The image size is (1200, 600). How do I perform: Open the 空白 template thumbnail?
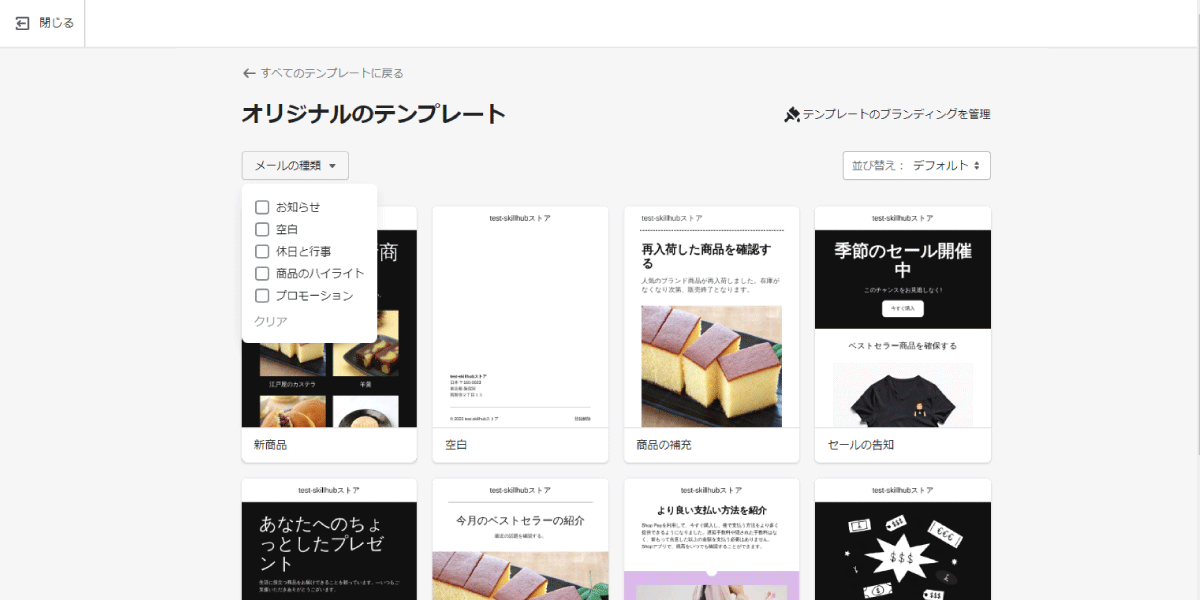520,317
